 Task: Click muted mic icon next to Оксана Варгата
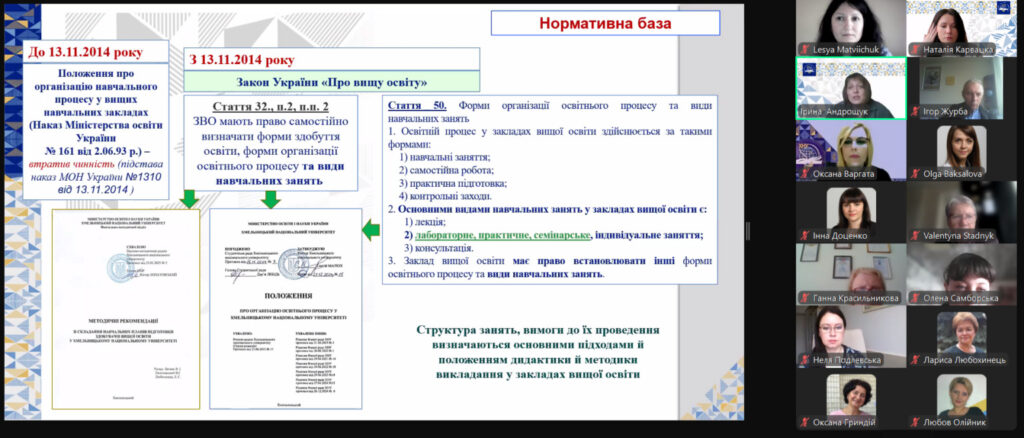point(804,173)
